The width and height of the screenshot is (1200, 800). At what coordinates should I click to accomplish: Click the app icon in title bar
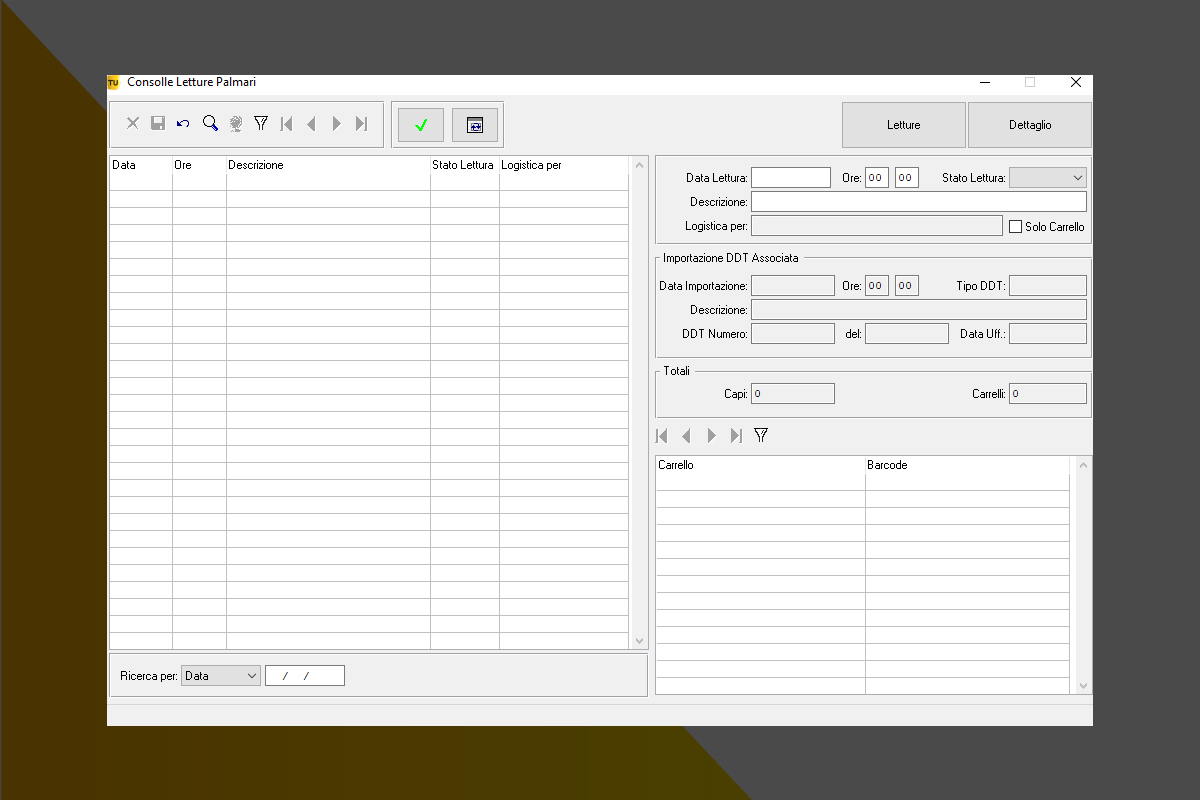pos(113,82)
